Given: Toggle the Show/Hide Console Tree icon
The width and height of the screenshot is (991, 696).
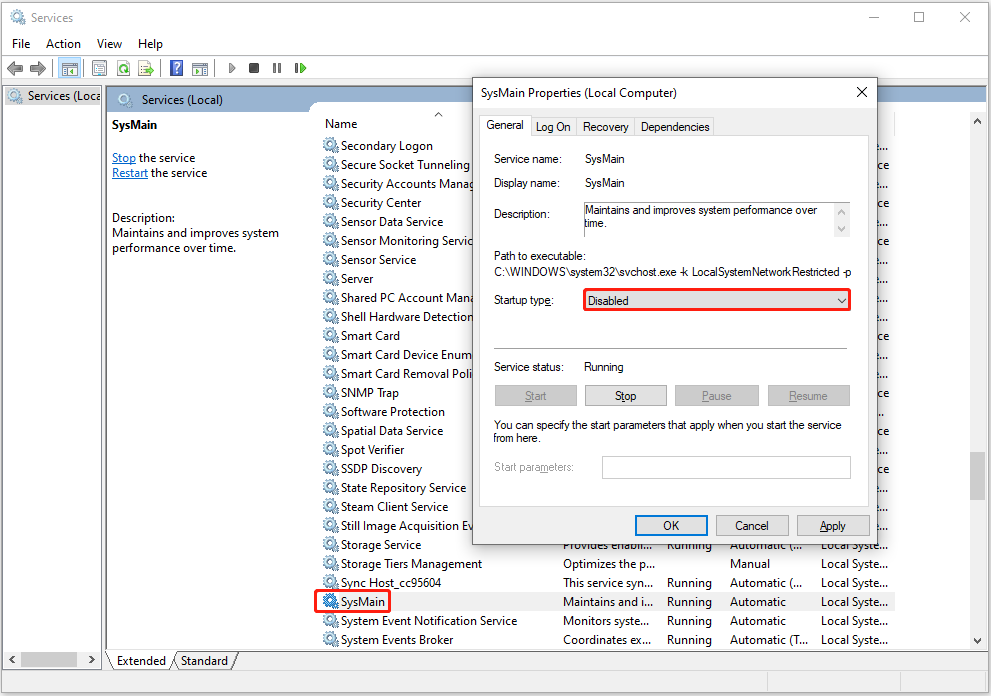Looking at the screenshot, I should pyautogui.click(x=70, y=68).
